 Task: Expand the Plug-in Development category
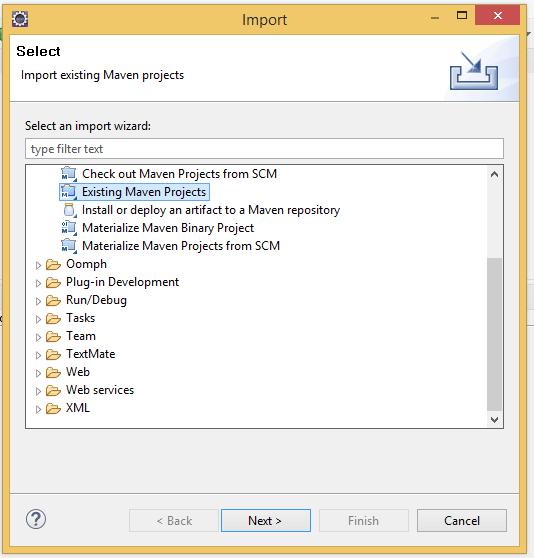38,283
